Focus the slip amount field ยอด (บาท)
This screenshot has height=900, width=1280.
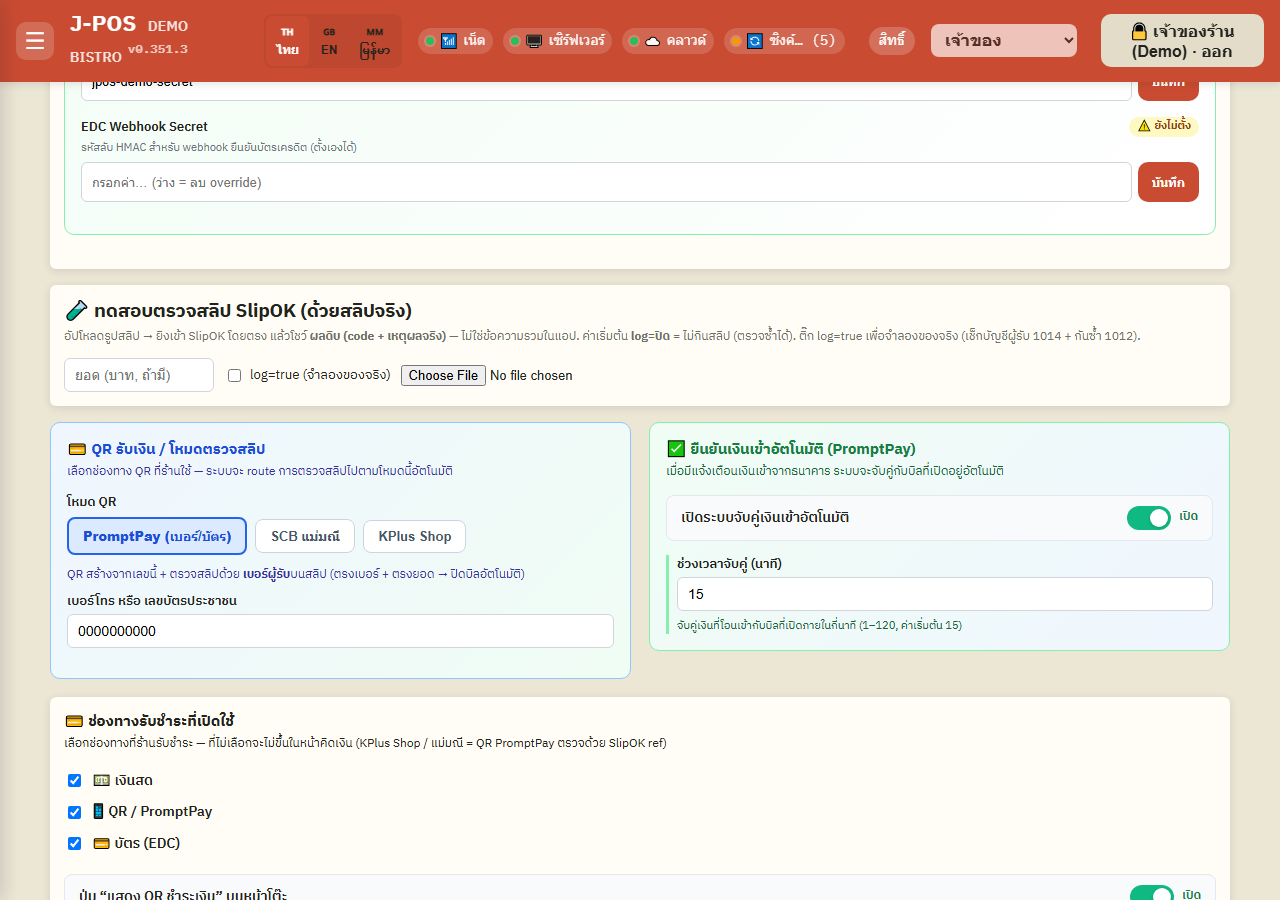[139, 375]
